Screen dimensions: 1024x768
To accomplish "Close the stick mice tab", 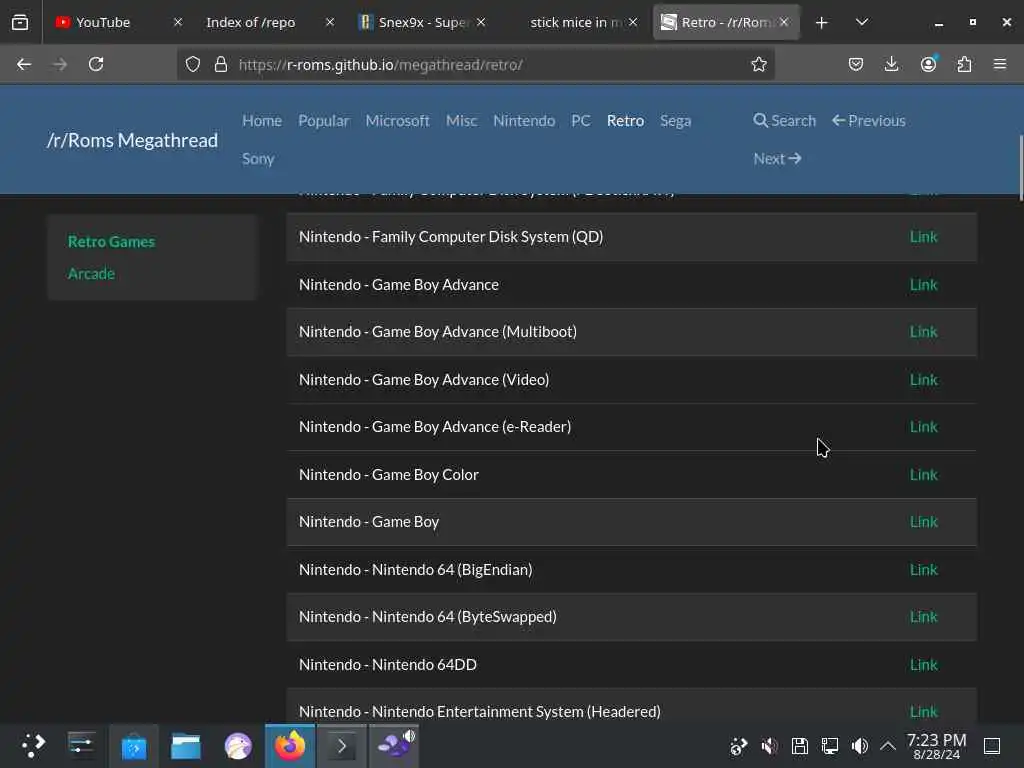I will tap(633, 22).
